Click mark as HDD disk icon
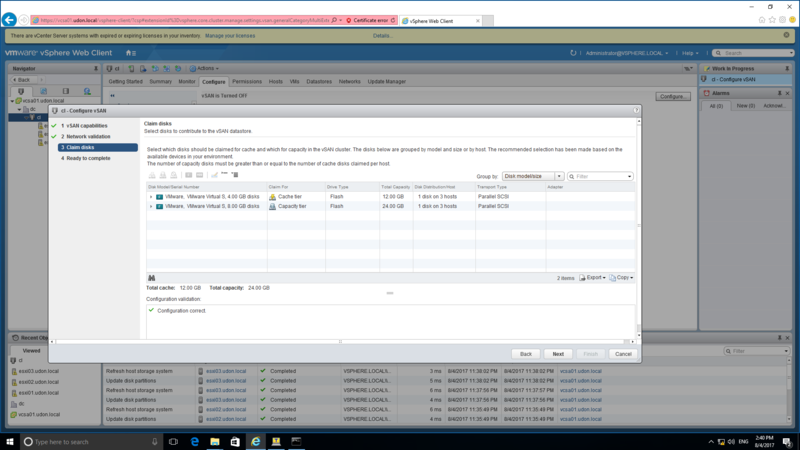 (x=199, y=175)
